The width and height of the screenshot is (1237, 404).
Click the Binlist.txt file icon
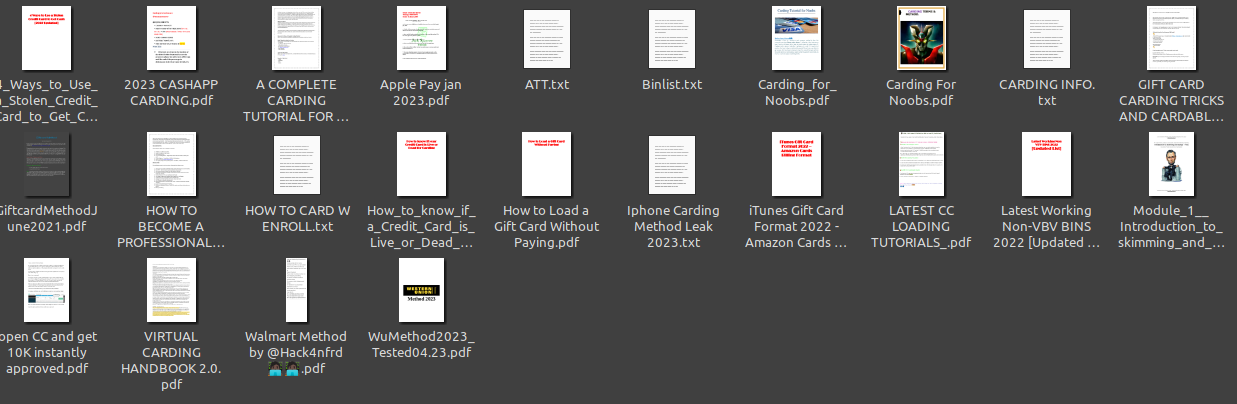[x=672, y=39]
